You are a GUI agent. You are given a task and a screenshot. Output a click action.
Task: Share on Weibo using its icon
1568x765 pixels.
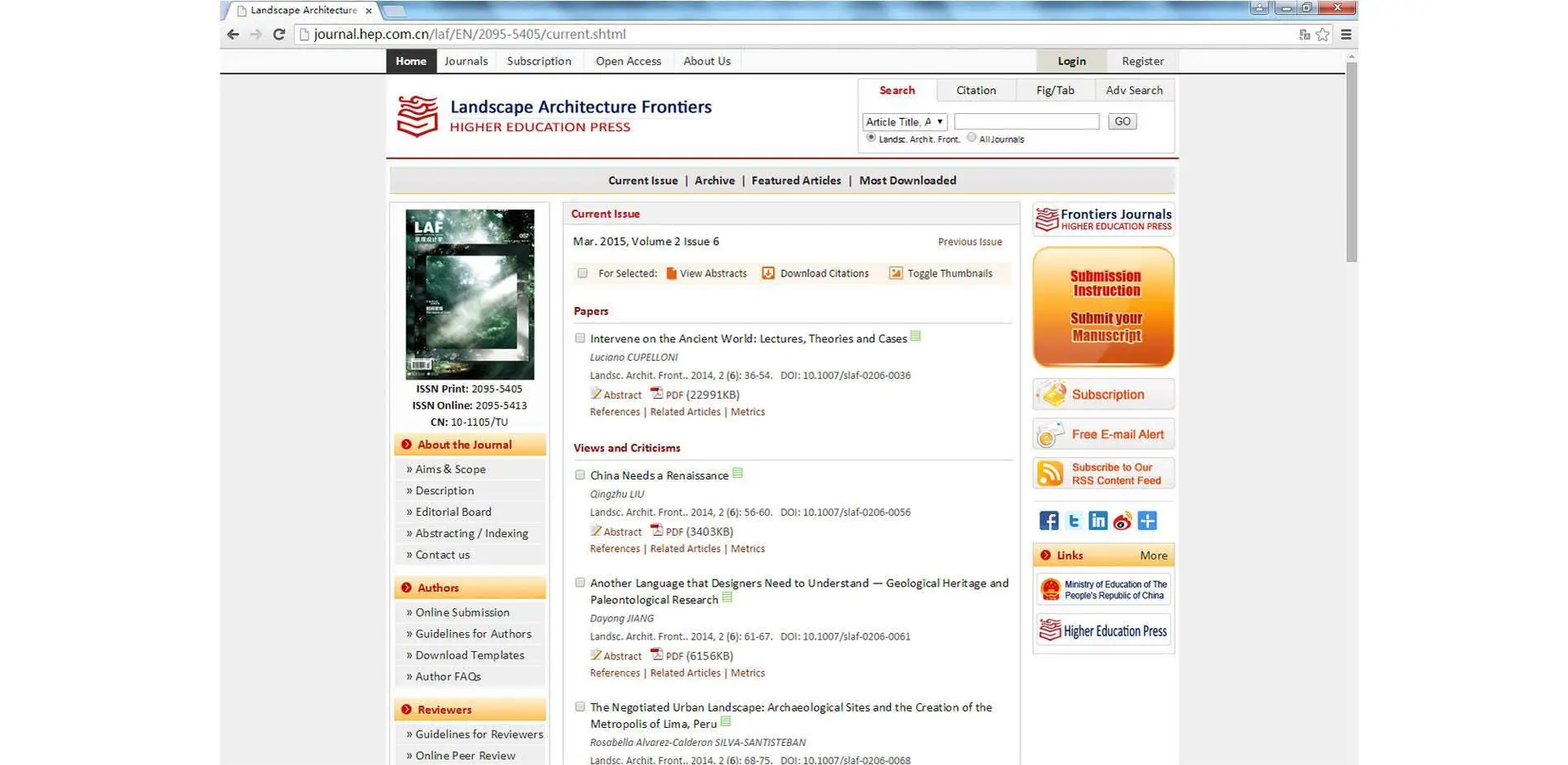click(x=1122, y=521)
